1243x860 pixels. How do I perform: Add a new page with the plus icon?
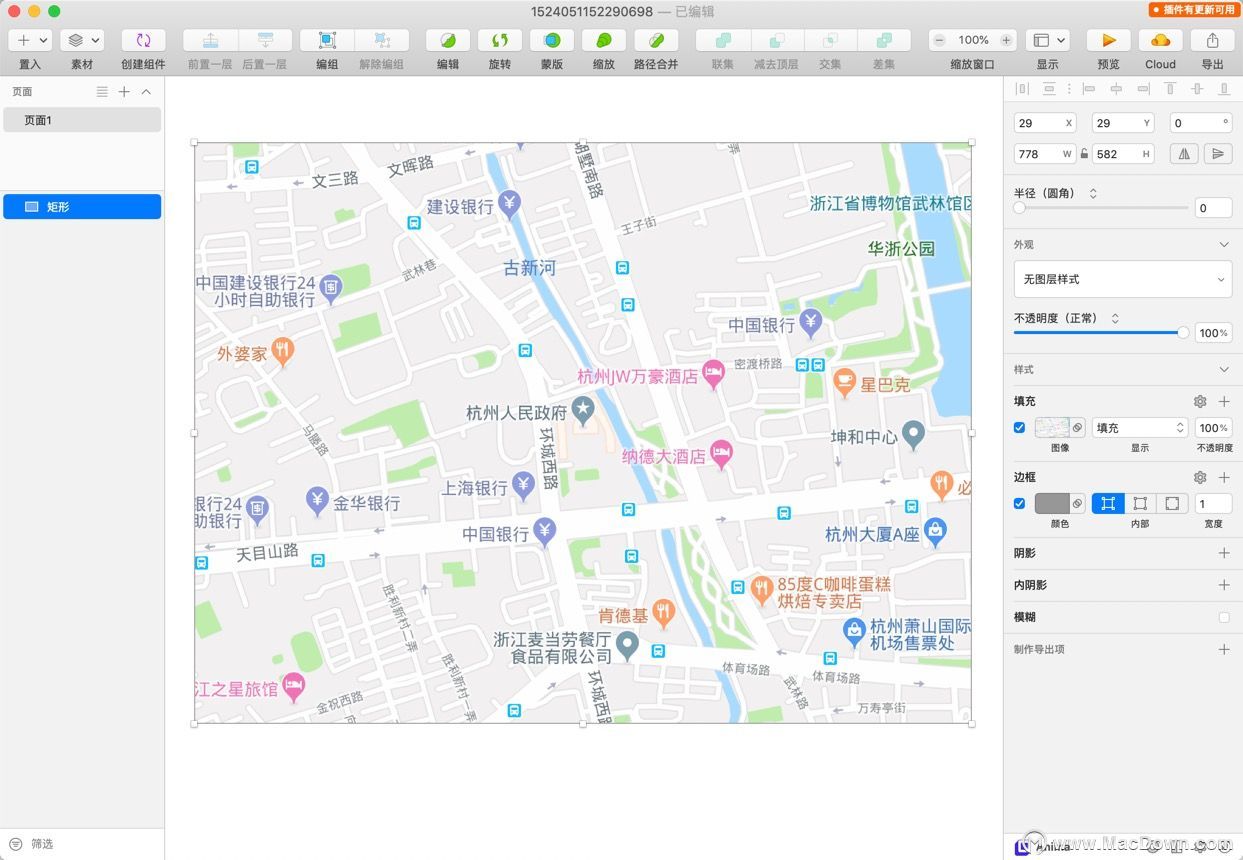[x=124, y=91]
